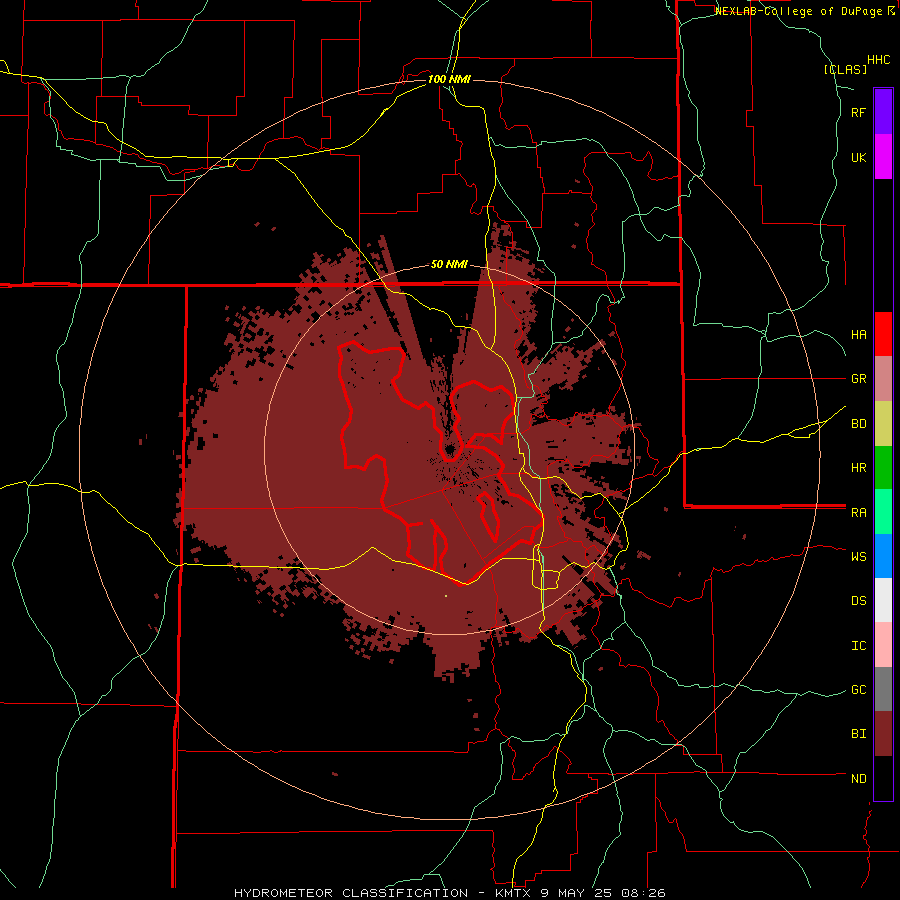Click the DS white legend swatch
The height and width of the screenshot is (900, 900).
click(x=883, y=600)
